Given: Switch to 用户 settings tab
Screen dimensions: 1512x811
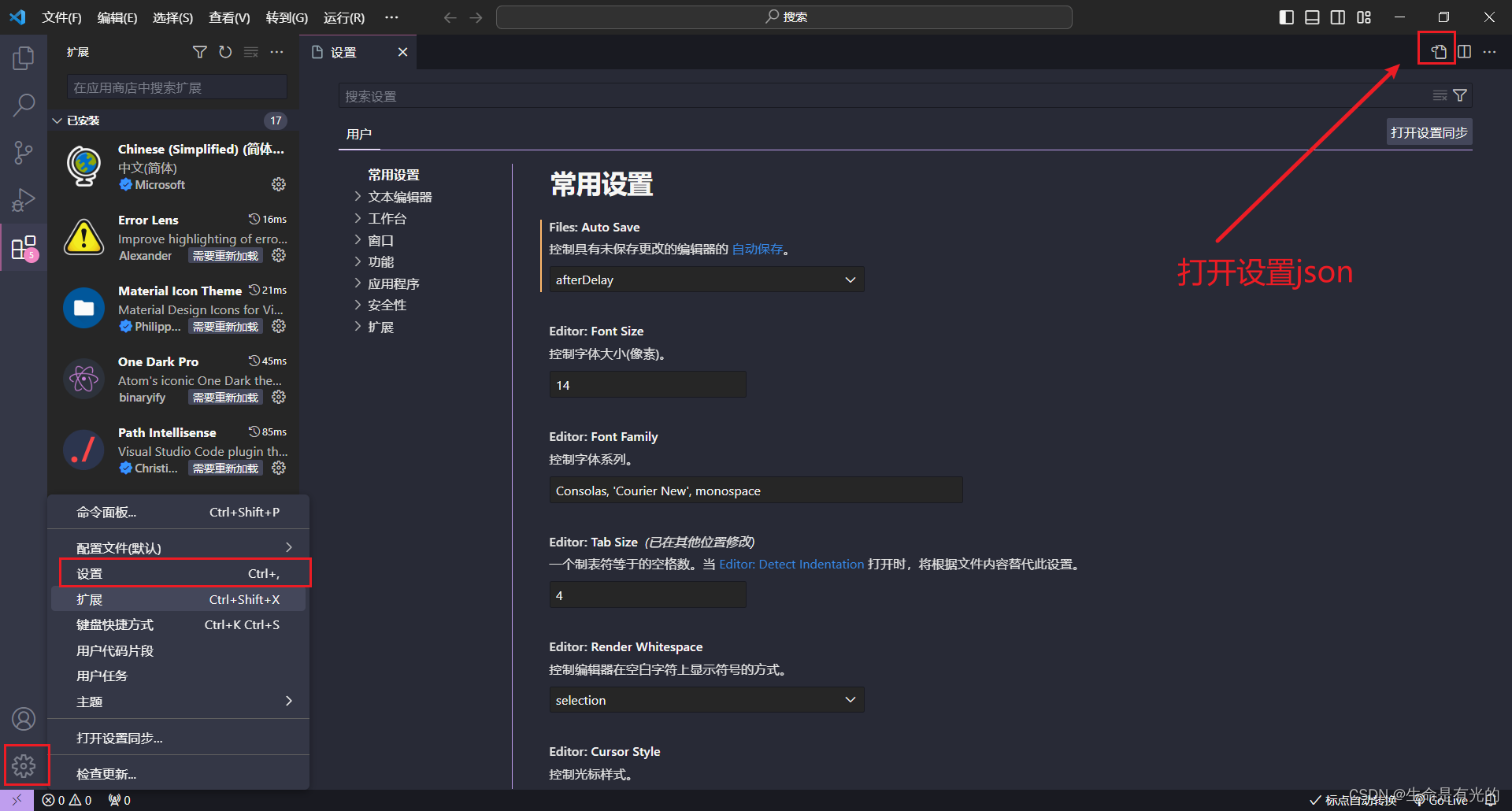Looking at the screenshot, I should tap(359, 134).
